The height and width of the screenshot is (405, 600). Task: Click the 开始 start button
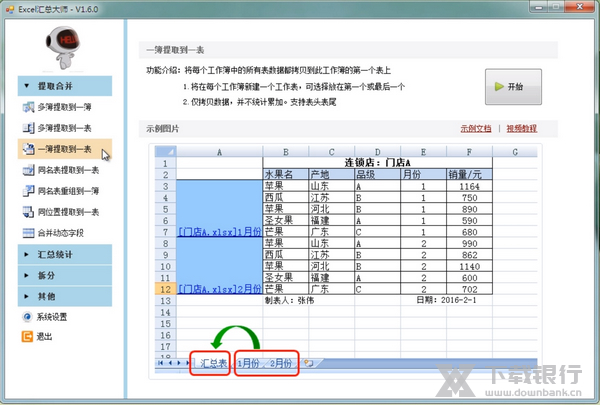(x=513, y=87)
